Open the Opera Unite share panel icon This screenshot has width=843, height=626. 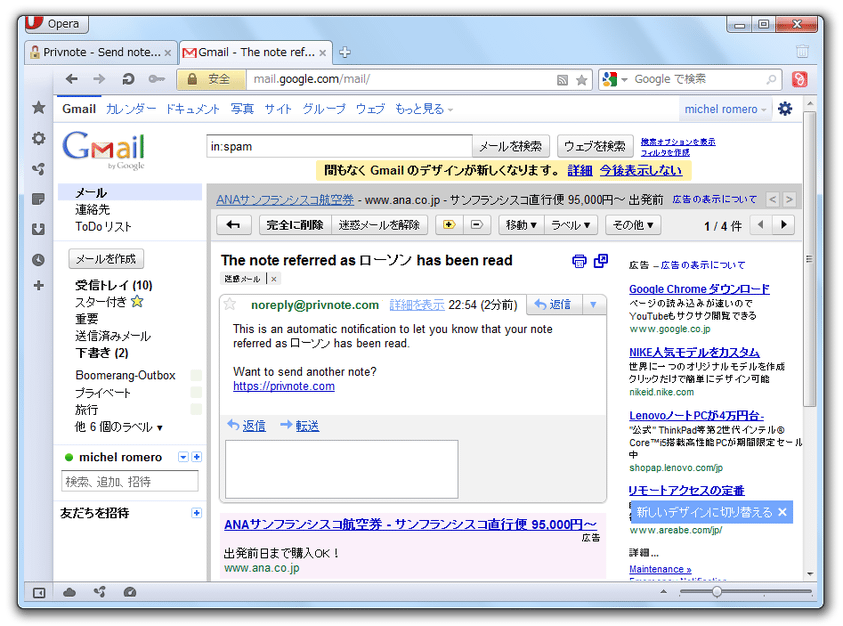[x=38, y=169]
